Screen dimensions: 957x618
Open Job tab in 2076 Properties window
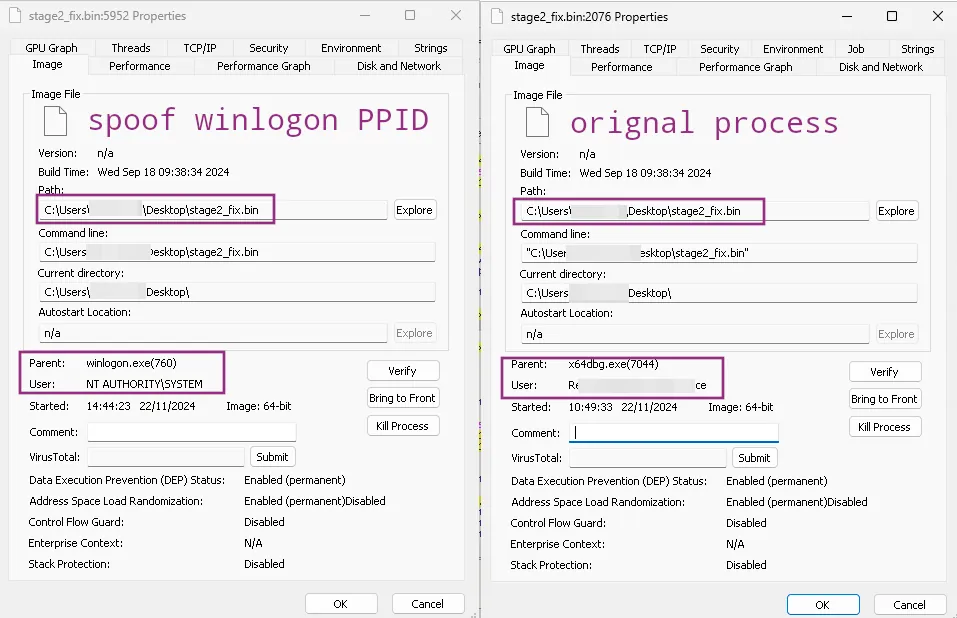click(856, 49)
